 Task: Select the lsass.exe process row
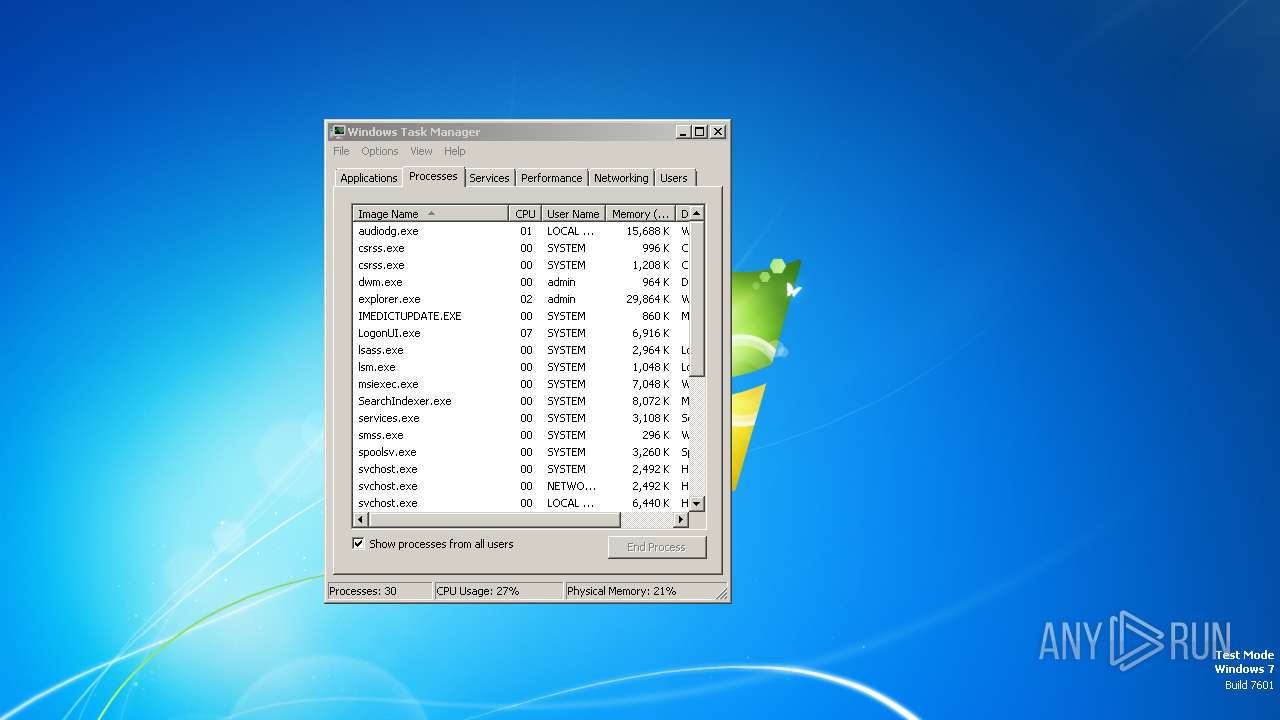point(521,350)
